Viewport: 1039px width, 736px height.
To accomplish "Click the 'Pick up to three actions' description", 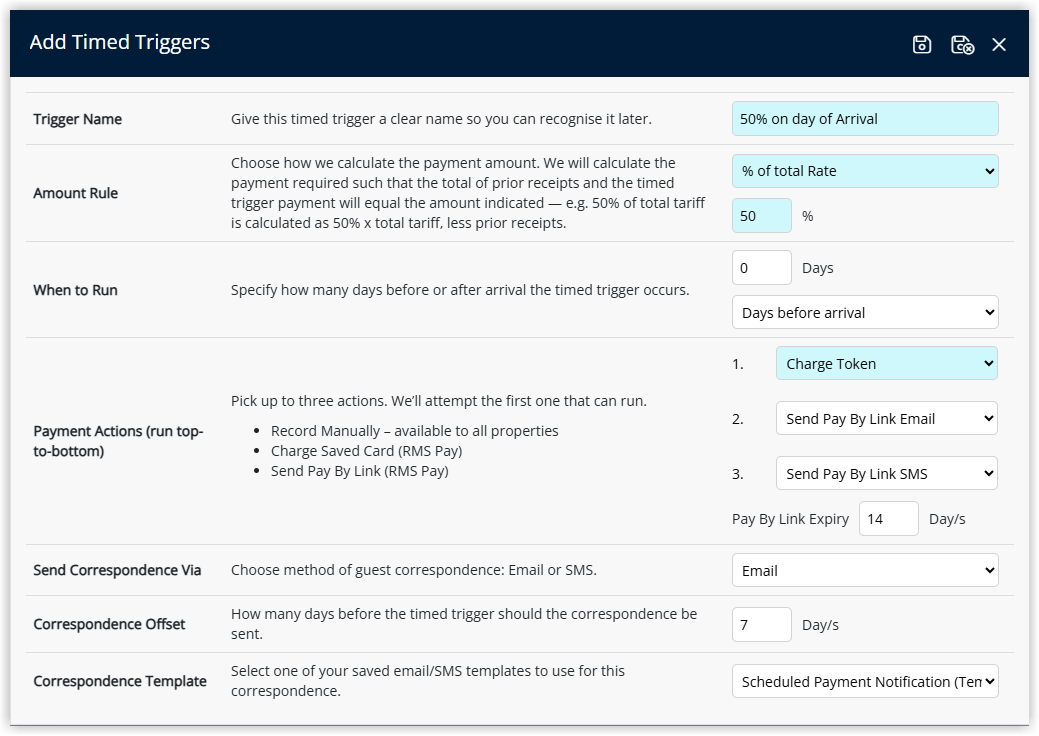I will 439,401.
